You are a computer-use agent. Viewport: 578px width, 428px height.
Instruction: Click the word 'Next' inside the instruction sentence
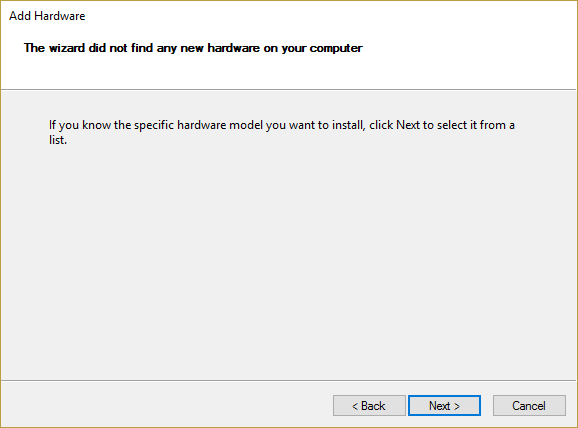tap(408, 125)
